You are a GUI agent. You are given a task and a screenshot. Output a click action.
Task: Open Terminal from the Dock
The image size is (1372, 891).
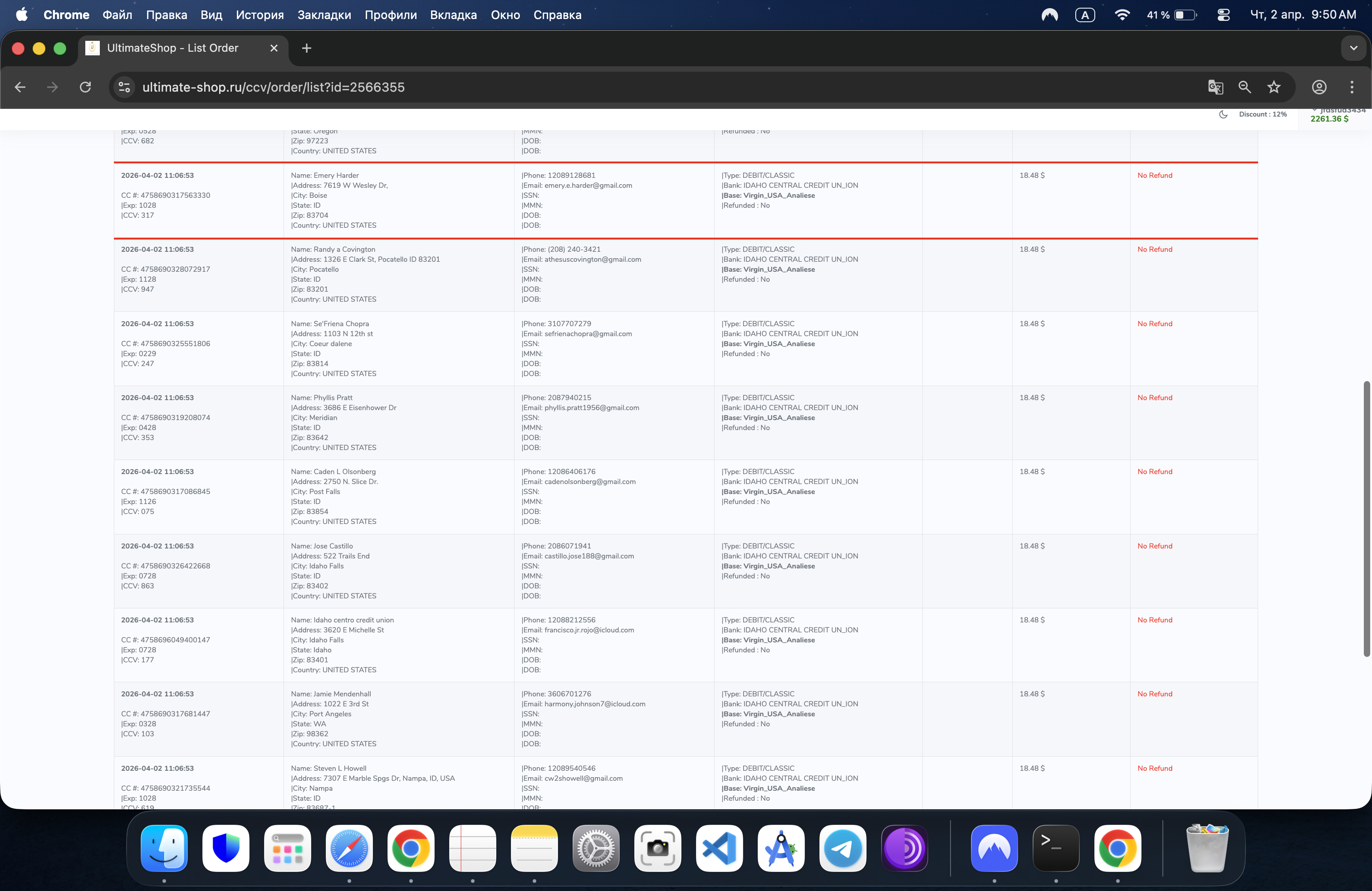click(1056, 848)
